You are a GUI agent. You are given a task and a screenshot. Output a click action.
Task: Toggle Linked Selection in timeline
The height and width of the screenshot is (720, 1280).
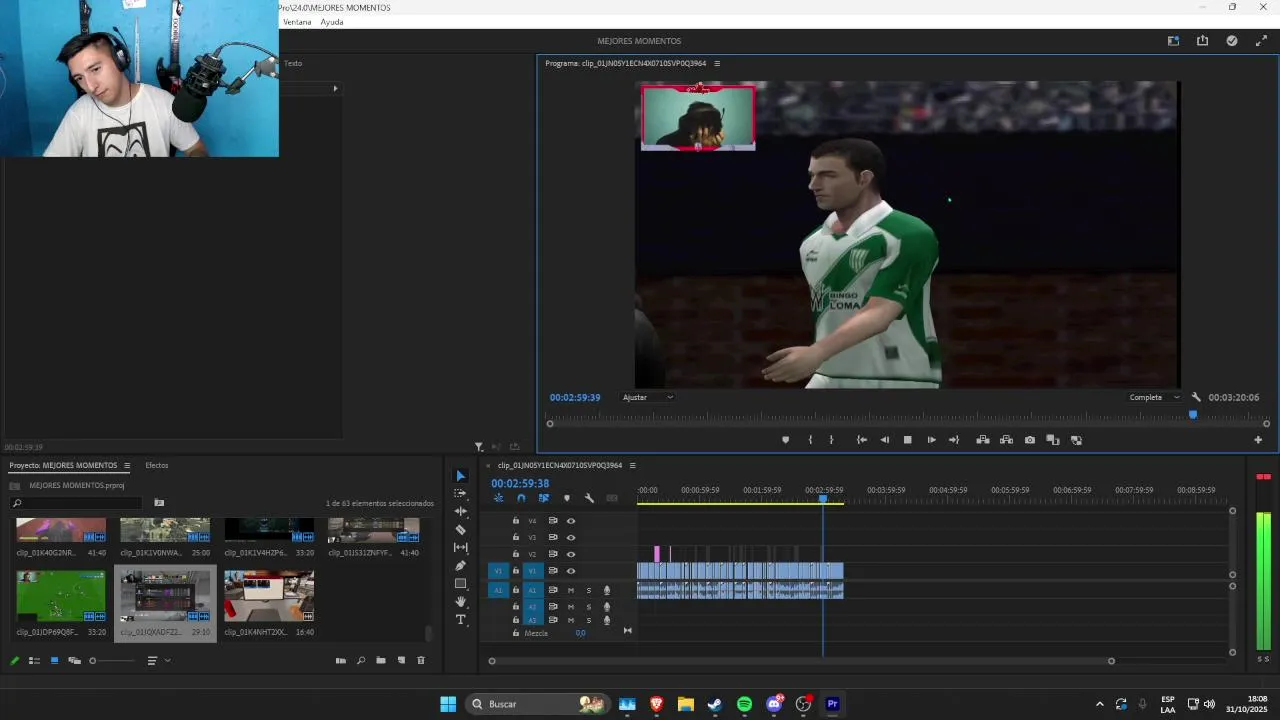tap(544, 498)
